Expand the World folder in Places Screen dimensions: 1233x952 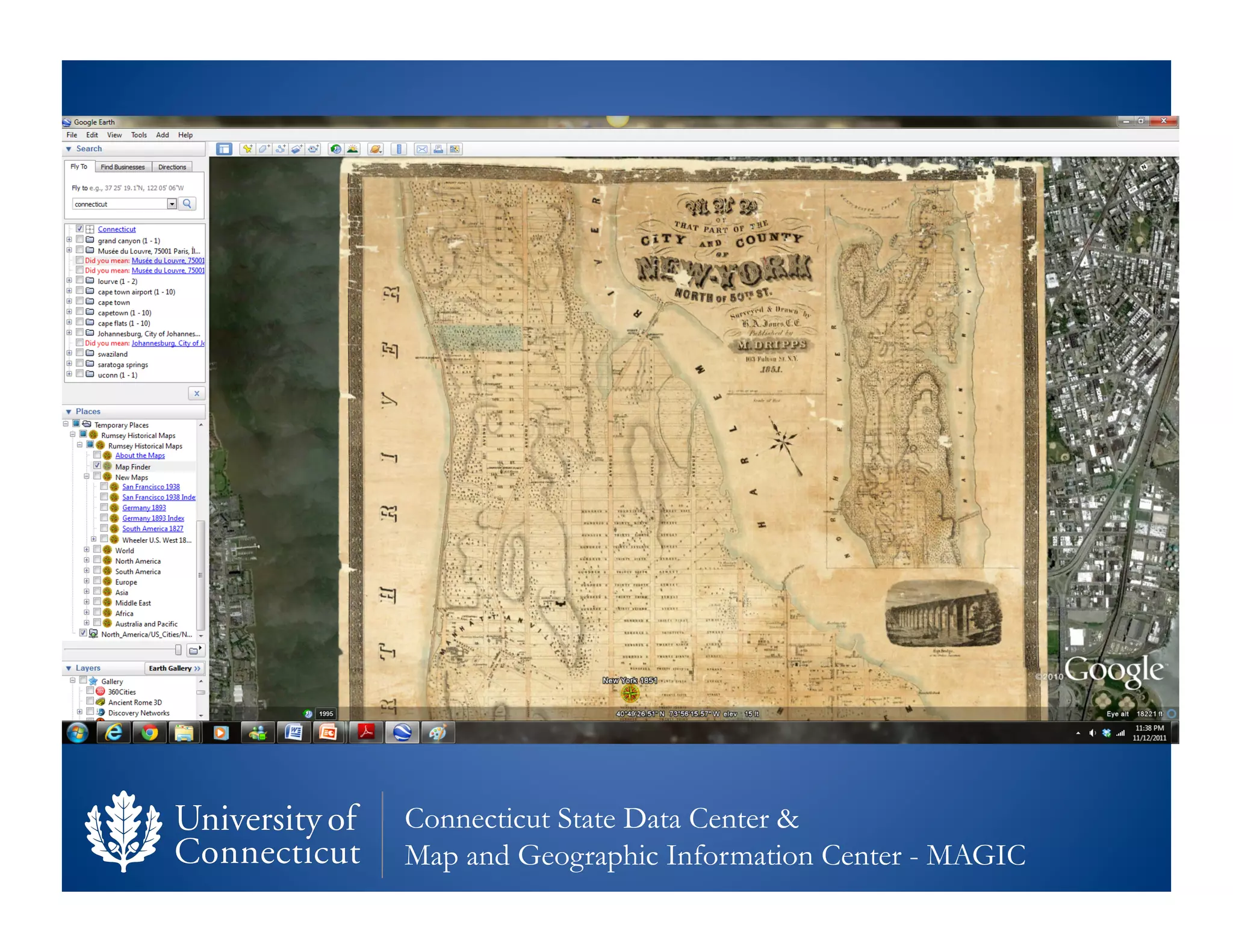[87, 549]
